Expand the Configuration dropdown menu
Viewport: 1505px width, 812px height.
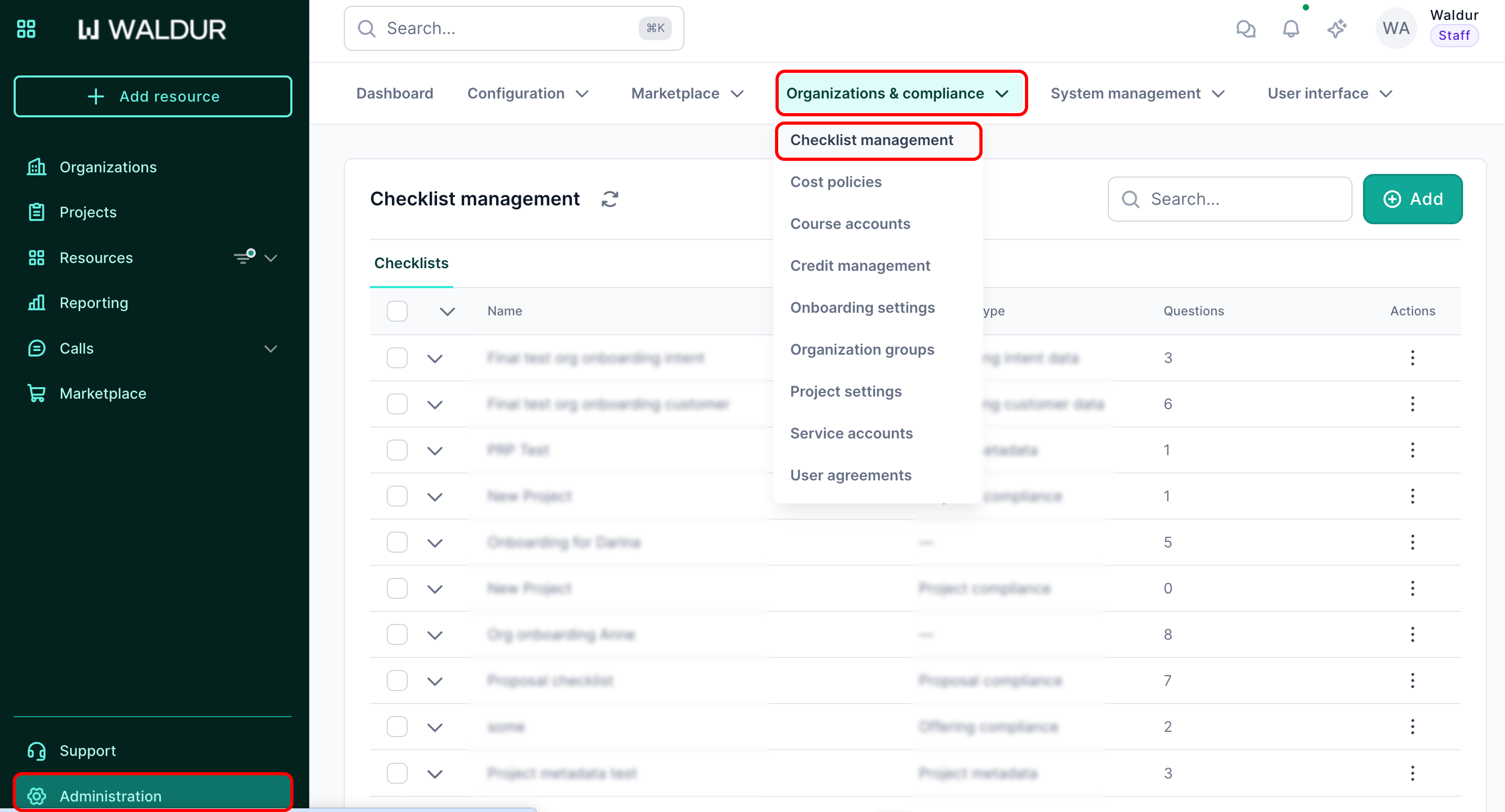[x=528, y=93]
